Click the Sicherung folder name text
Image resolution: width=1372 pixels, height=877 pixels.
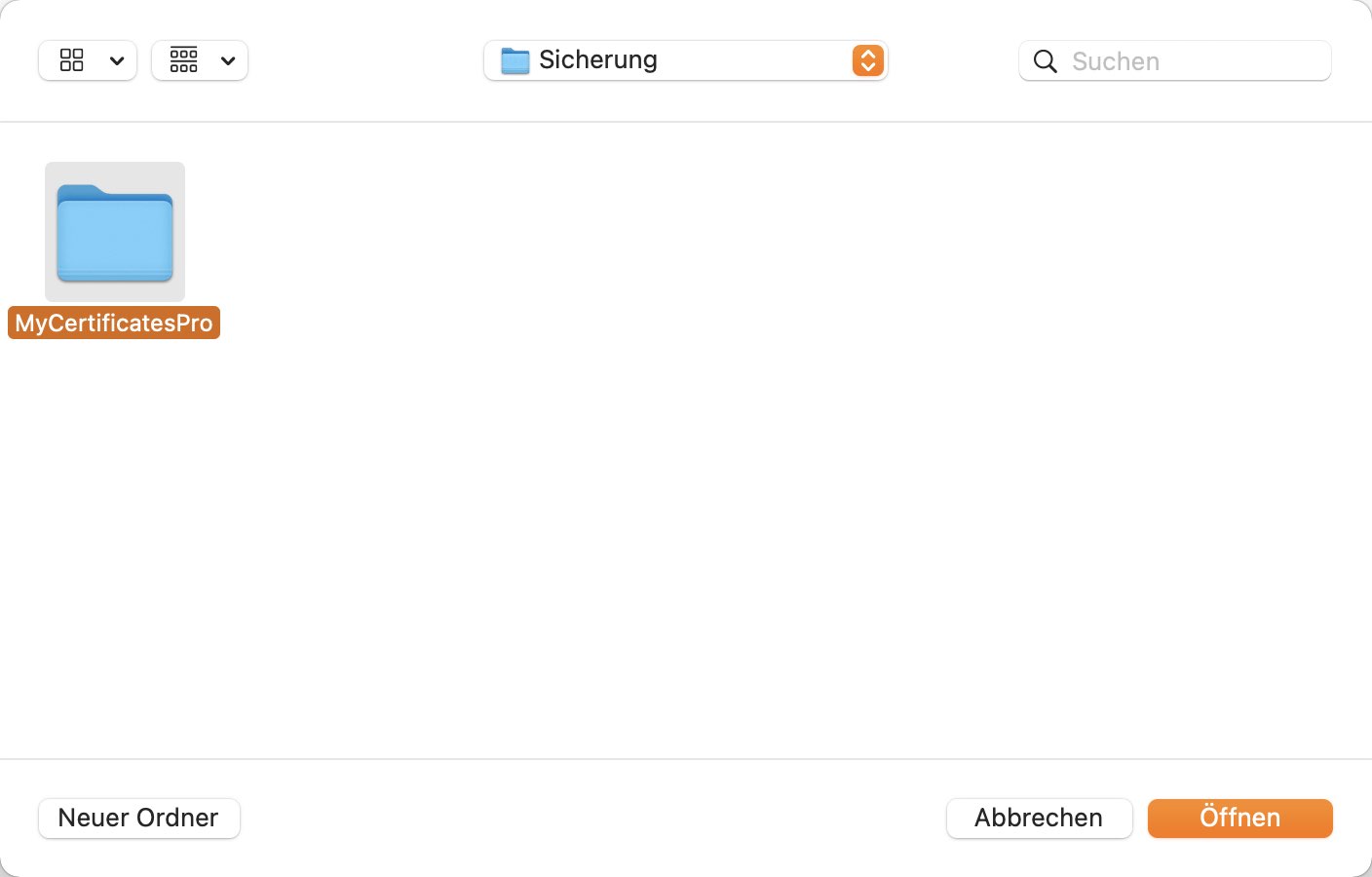pos(598,60)
